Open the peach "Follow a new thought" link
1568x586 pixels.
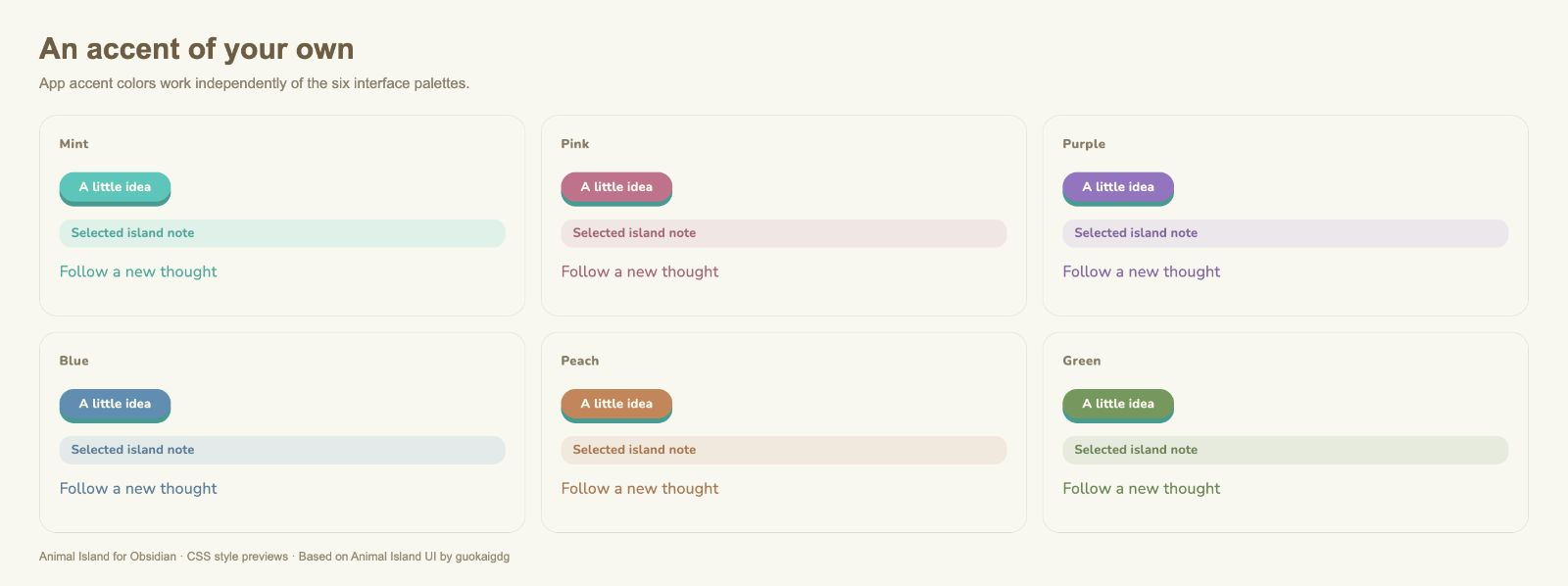click(640, 488)
